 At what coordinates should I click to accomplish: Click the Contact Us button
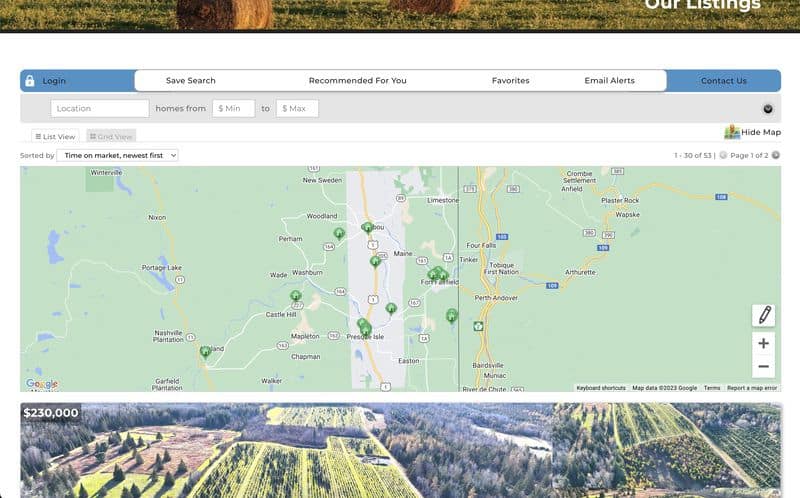(723, 81)
